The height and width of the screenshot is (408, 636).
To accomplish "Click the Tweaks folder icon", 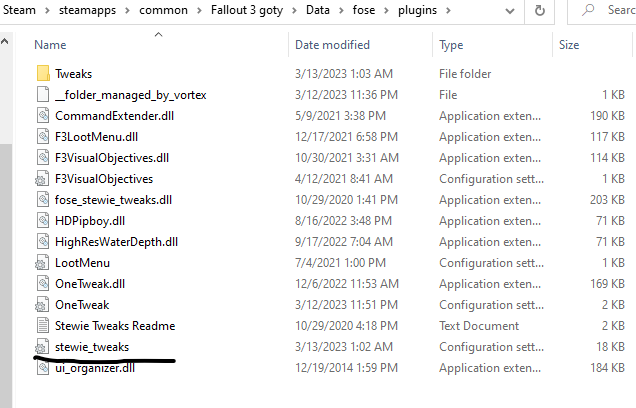I will point(42,74).
